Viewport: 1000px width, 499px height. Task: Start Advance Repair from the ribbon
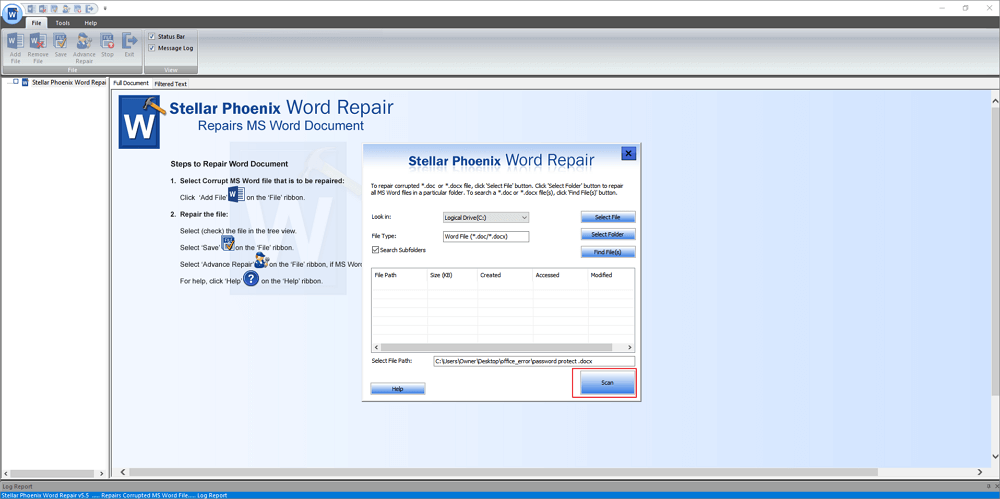(x=84, y=46)
